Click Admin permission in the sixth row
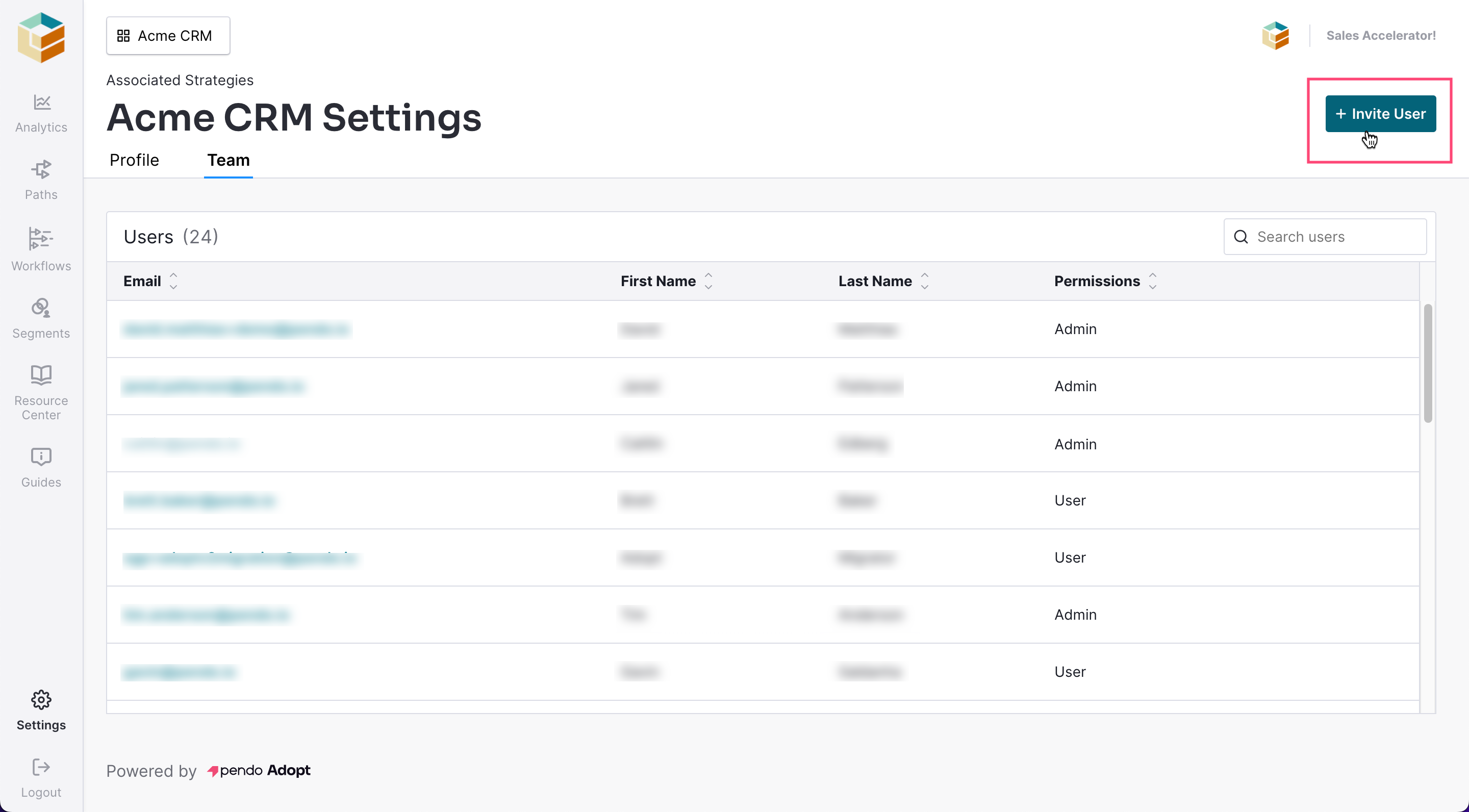Viewport: 1469px width, 812px height. coord(1075,615)
